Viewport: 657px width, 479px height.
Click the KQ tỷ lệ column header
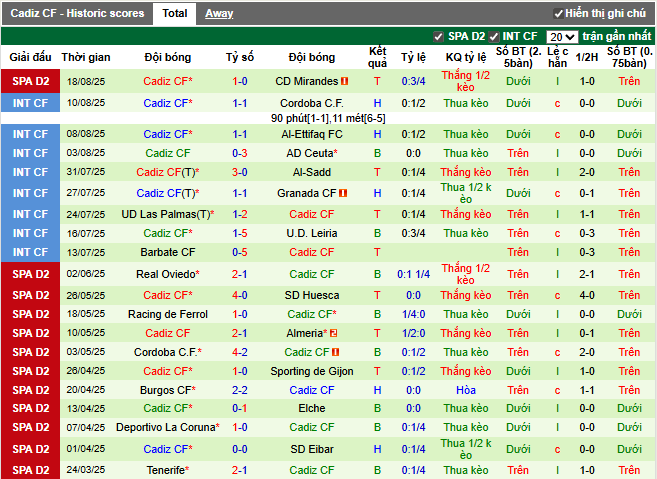tap(466, 57)
